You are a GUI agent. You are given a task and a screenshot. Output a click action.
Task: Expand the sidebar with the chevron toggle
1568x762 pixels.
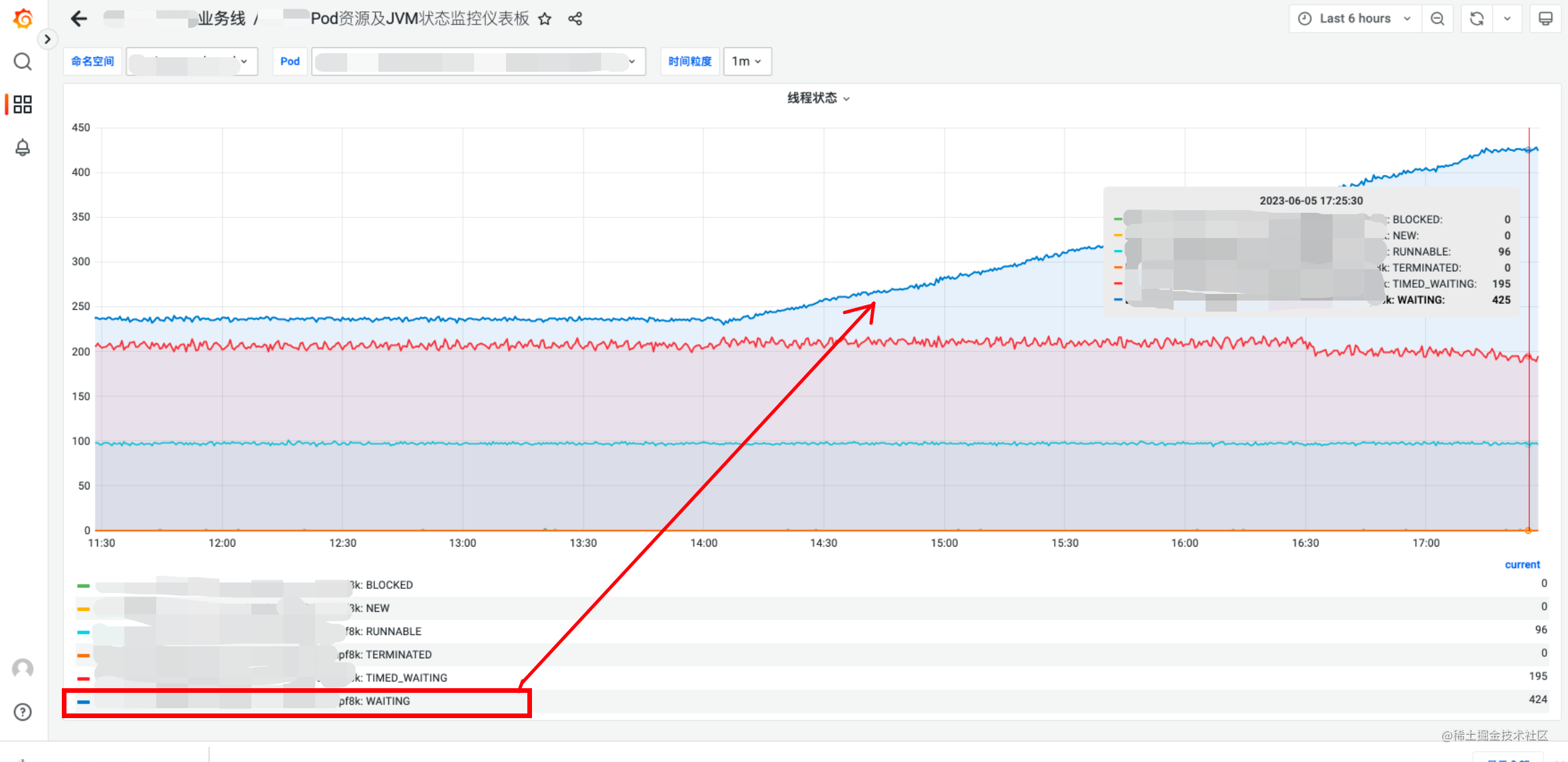pos(47,39)
